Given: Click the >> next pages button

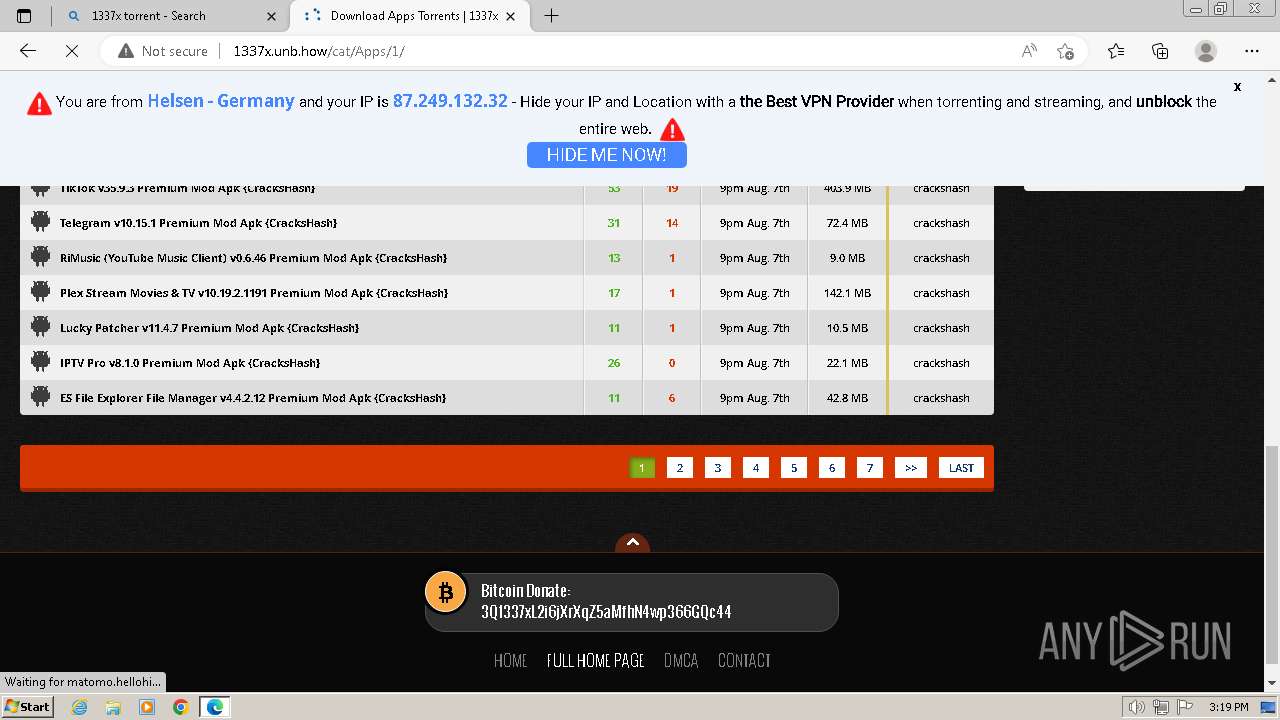Looking at the screenshot, I should pyautogui.click(x=911, y=467).
